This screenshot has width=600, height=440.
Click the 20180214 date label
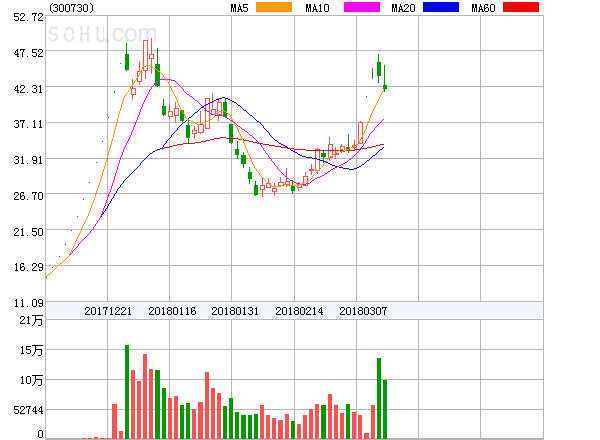point(299,311)
